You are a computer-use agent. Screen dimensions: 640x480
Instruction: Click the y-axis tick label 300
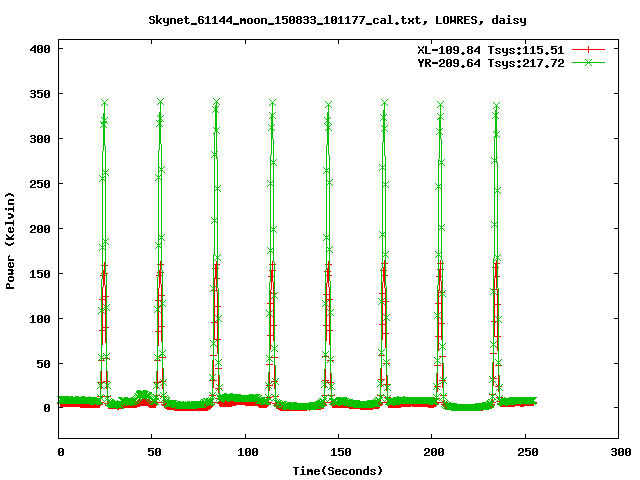[40, 139]
